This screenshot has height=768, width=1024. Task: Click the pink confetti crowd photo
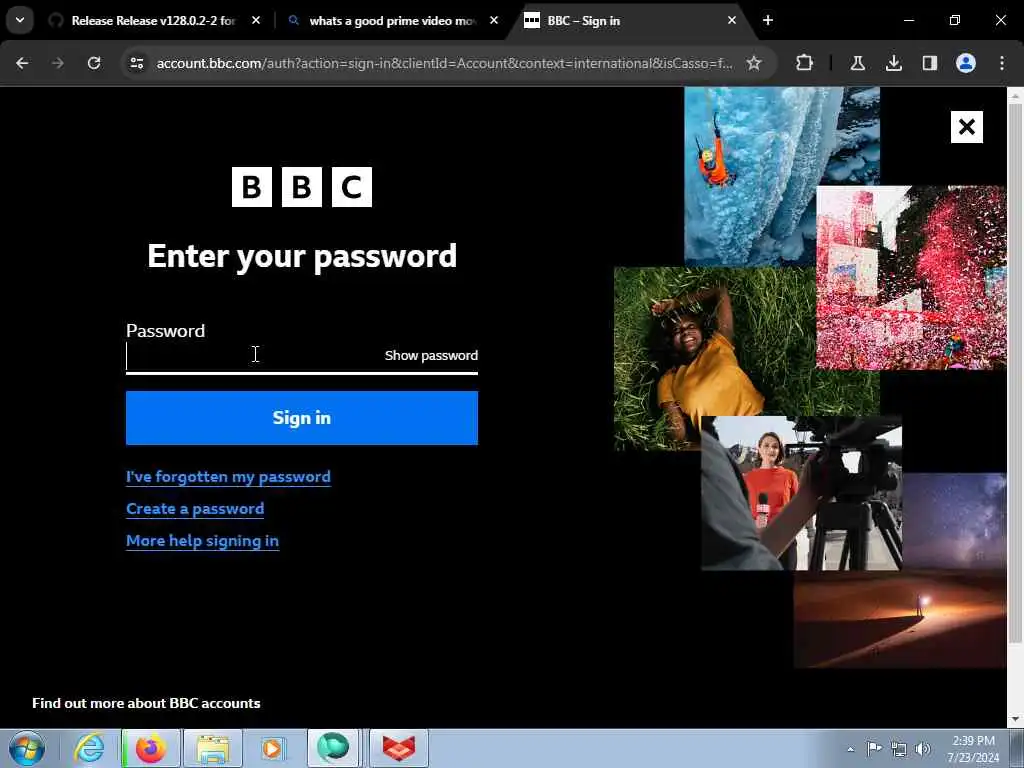coord(911,278)
